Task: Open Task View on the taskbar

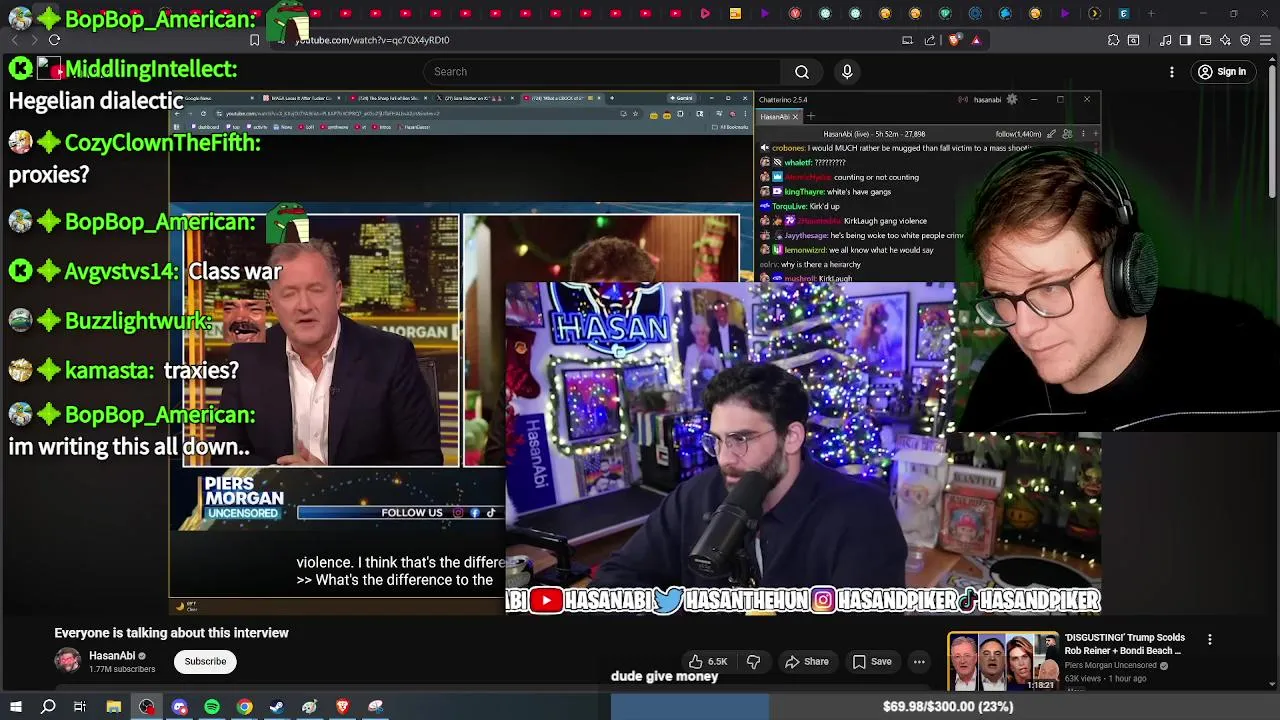Action: [80, 707]
